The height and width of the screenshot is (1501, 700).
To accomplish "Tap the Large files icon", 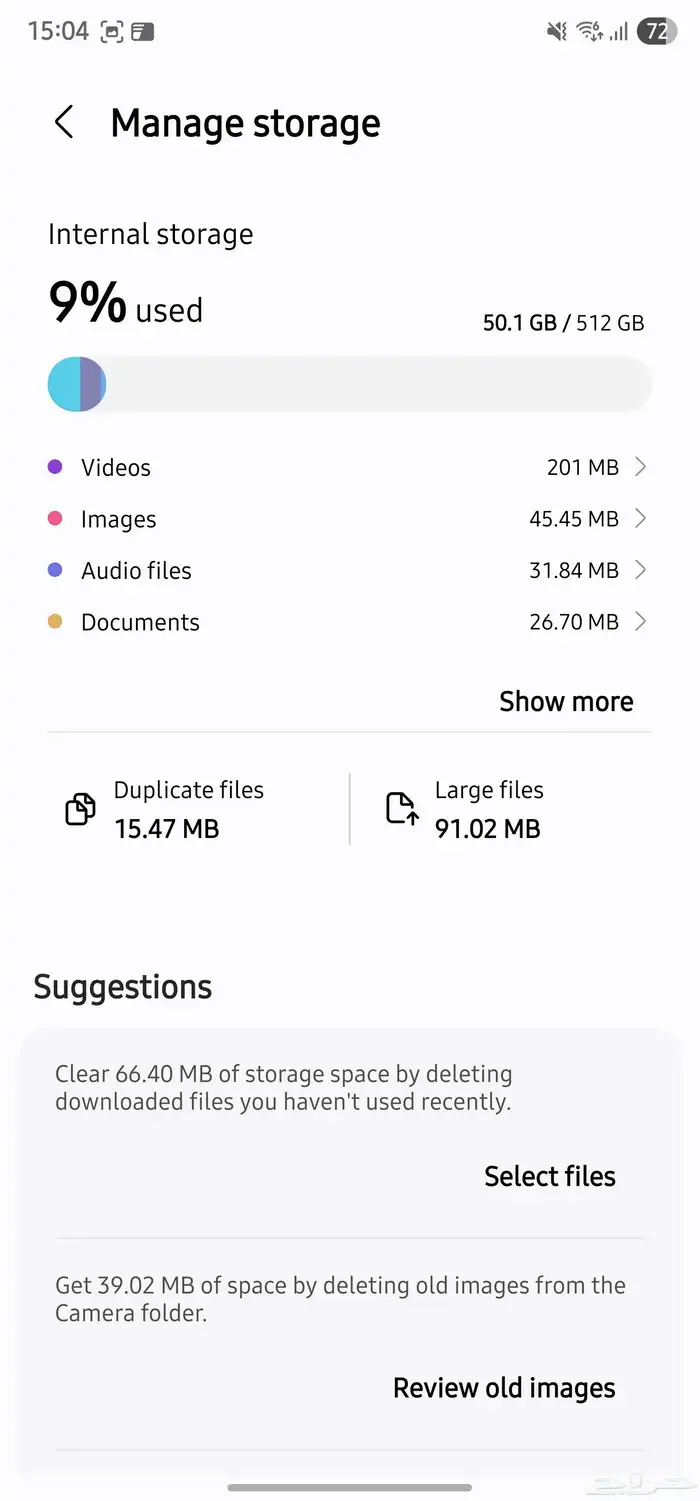I will click(x=401, y=808).
